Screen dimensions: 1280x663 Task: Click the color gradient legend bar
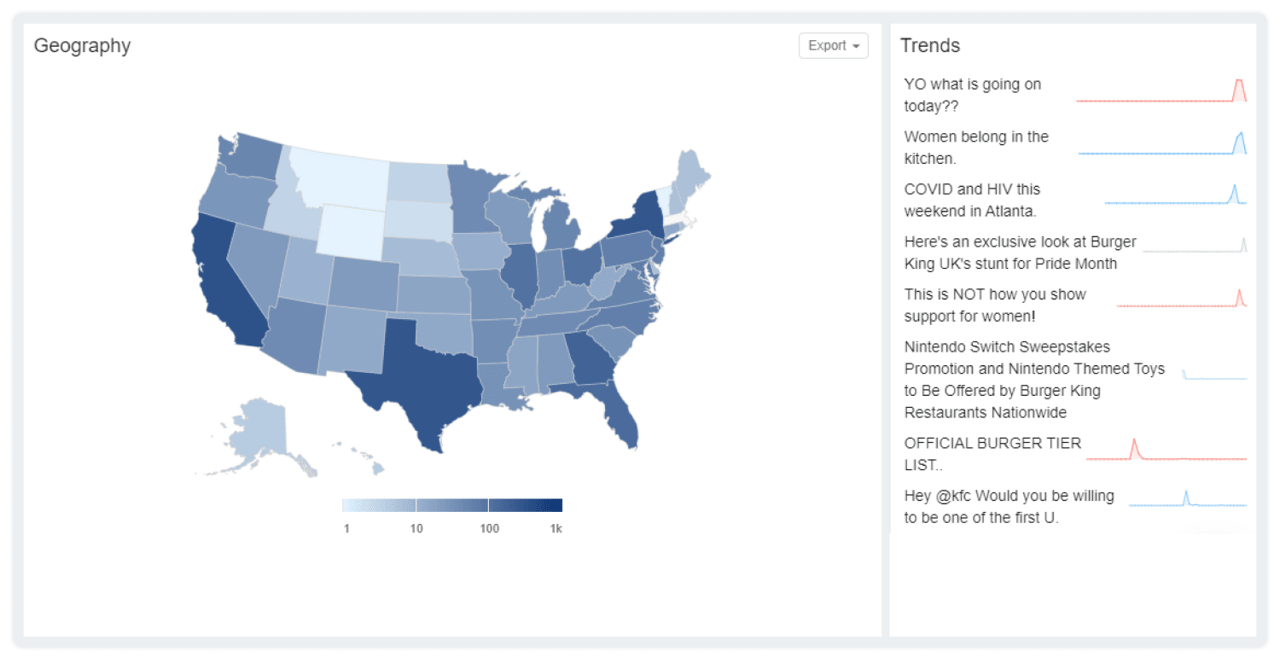(x=452, y=504)
